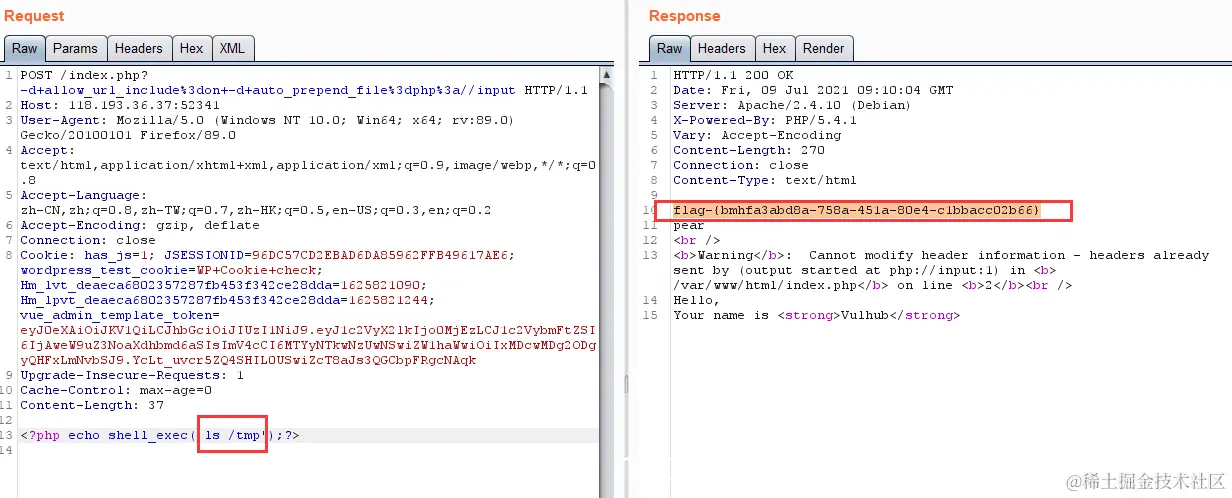1232x498 pixels.
Task: Open the Request Hex tab
Action: click(x=191, y=48)
